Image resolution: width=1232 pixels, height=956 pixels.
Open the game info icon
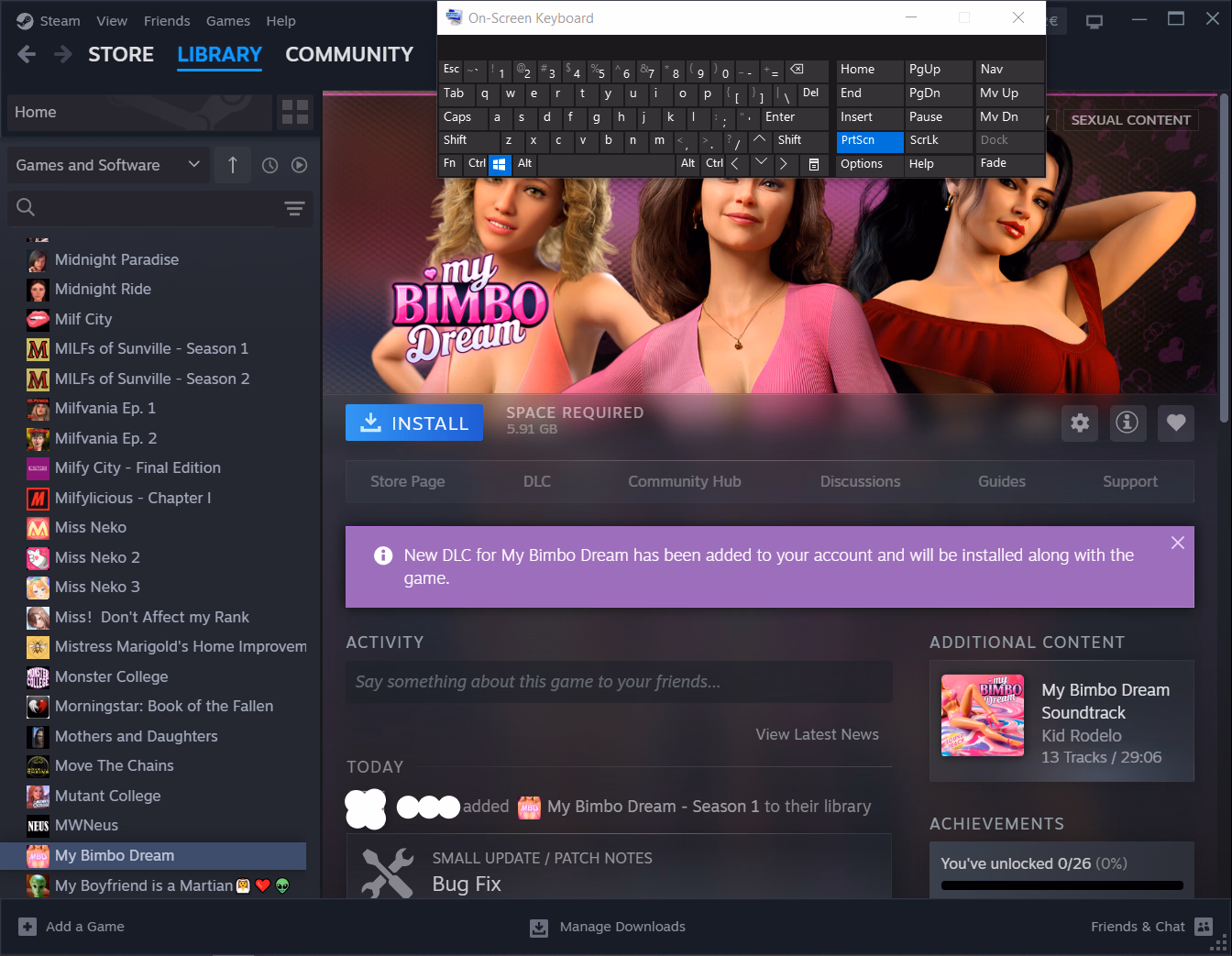pyautogui.click(x=1127, y=423)
